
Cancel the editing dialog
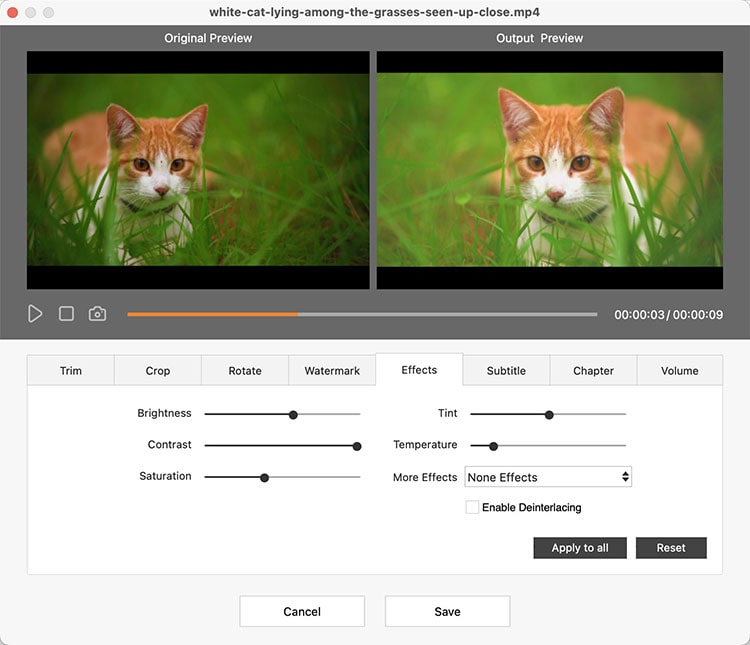click(302, 611)
